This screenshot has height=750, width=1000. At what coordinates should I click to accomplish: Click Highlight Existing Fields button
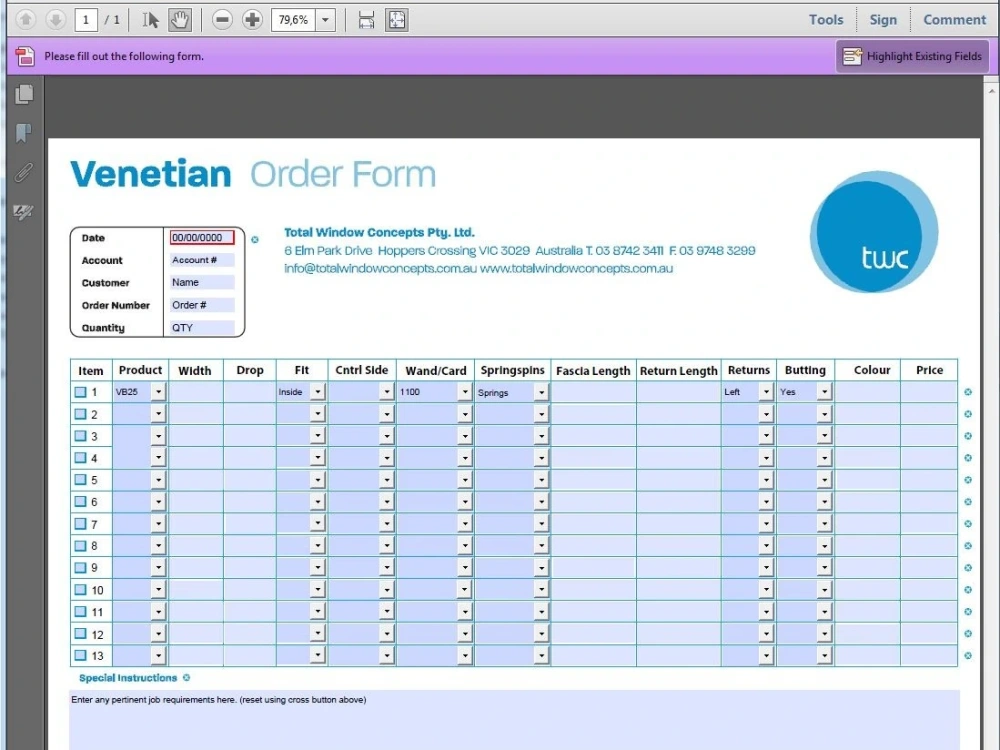click(912, 56)
